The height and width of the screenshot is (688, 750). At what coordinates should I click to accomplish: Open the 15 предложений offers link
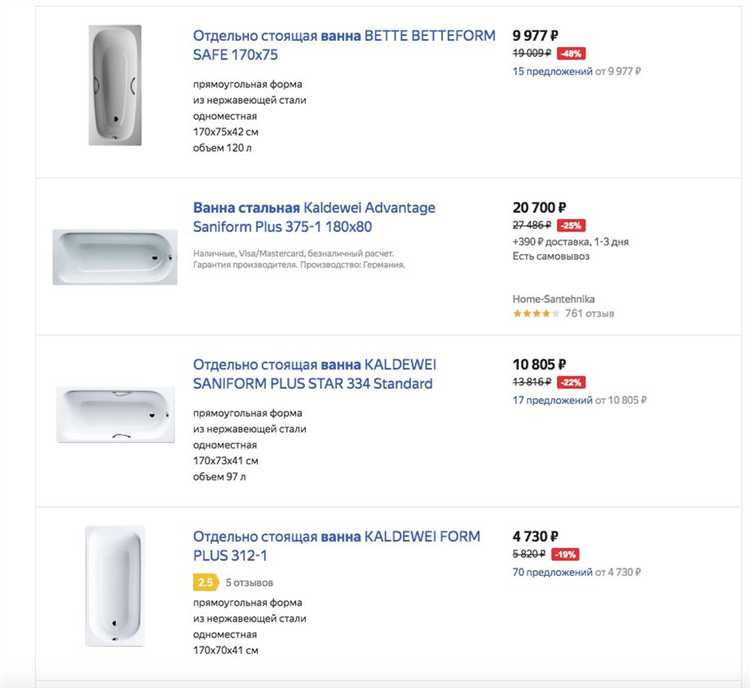552,71
